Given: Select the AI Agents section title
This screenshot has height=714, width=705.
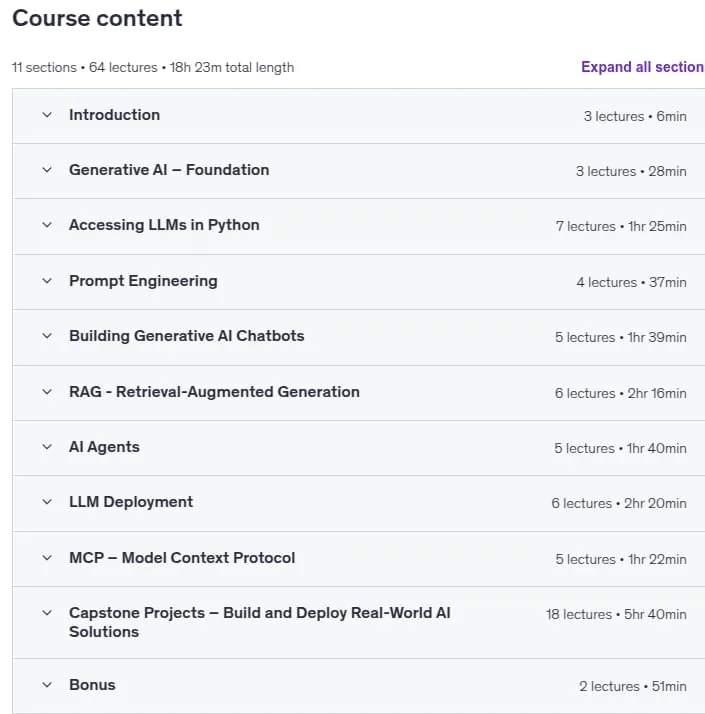Looking at the screenshot, I should pyautogui.click(x=104, y=447).
